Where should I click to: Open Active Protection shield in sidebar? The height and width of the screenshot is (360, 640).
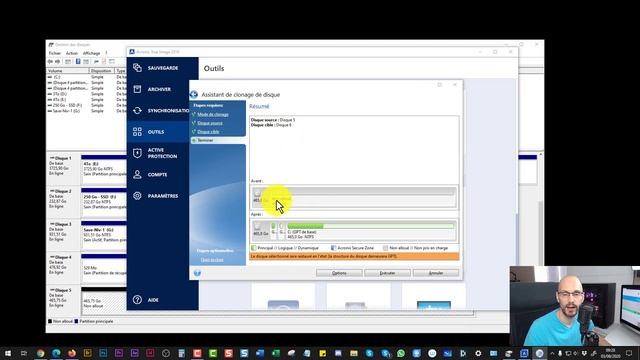tap(137, 153)
